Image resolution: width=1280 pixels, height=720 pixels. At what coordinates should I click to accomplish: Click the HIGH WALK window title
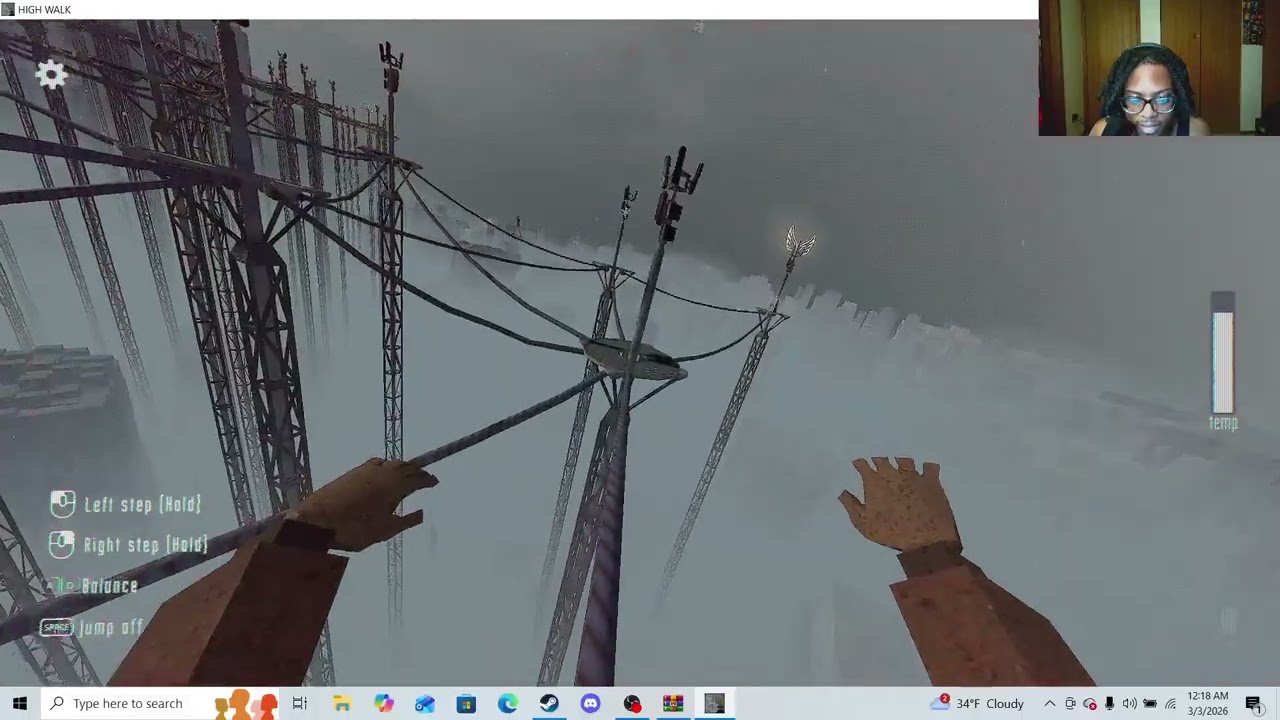click(x=44, y=9)
